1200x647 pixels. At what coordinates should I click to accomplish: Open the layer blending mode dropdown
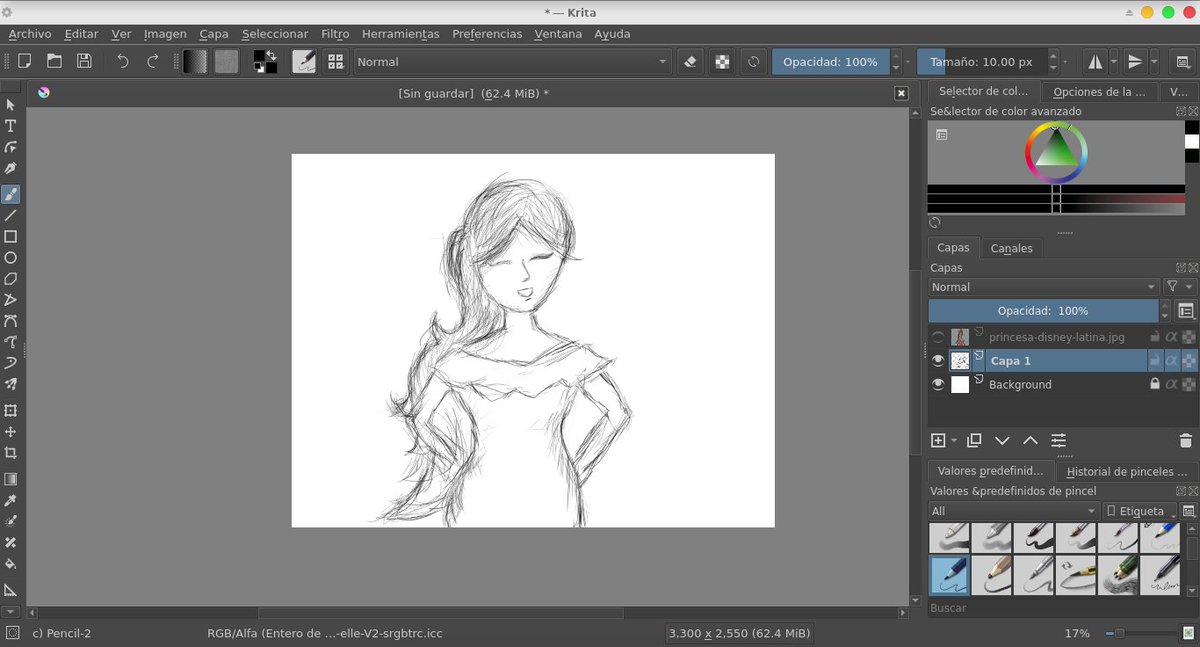click(x=1043, y=287)
